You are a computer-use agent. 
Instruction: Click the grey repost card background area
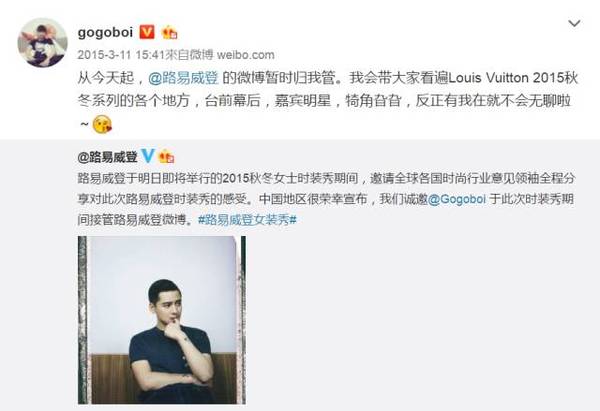click(x=421, y=318)
